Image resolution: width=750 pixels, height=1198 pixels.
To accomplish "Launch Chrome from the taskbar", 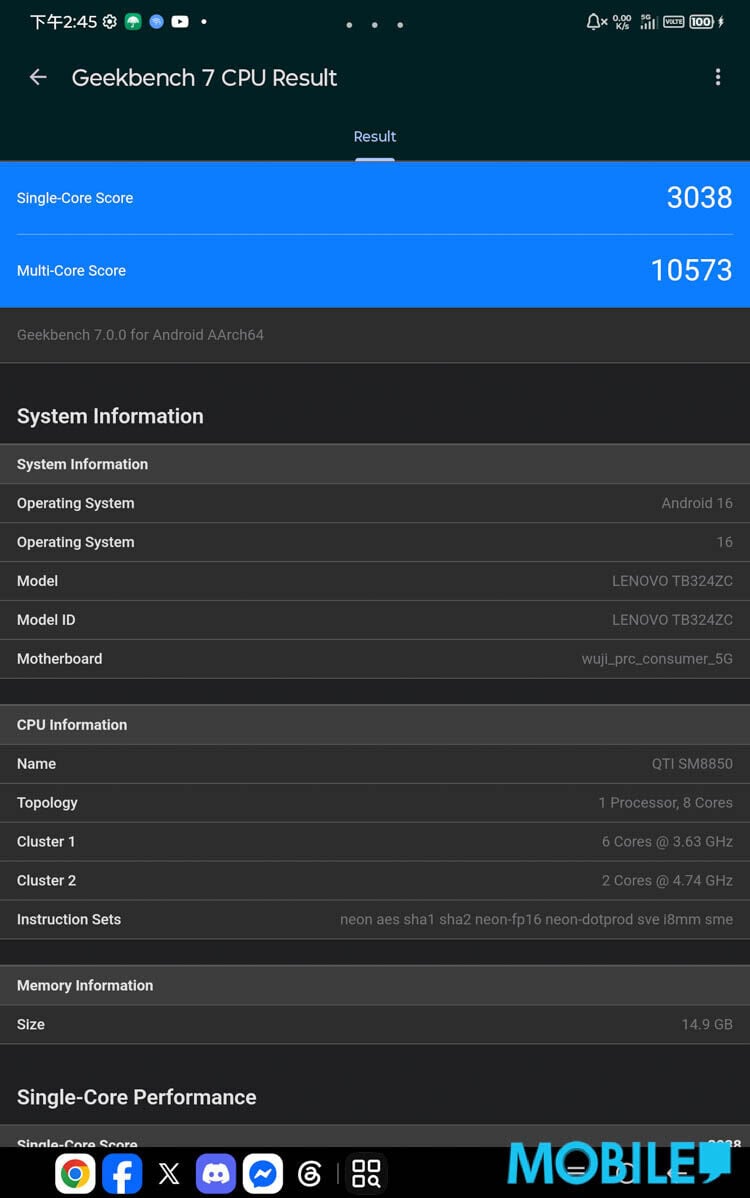I will point(75,1173).
